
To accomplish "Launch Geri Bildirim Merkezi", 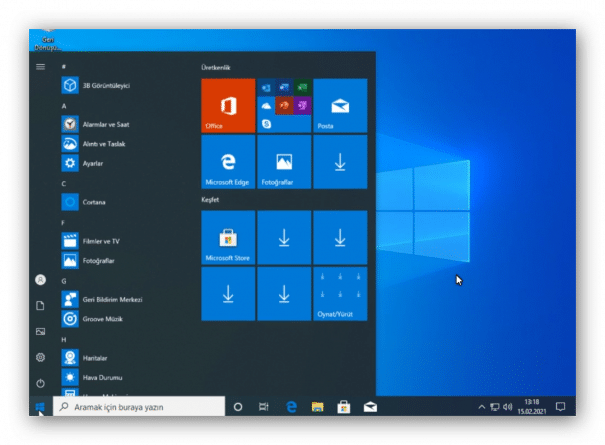I will pos(103,299).
